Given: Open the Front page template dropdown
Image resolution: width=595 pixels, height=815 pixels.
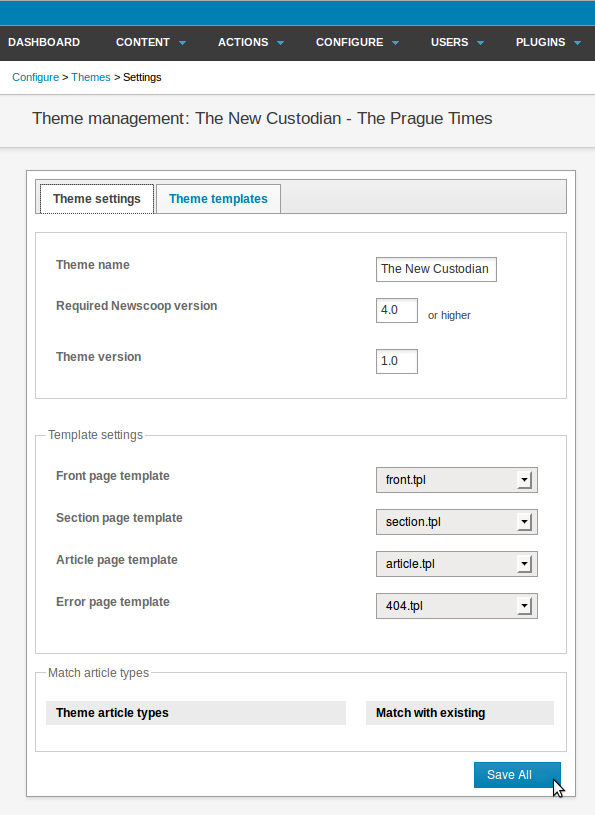Looking at the screenshot, I should click(457, 480).
